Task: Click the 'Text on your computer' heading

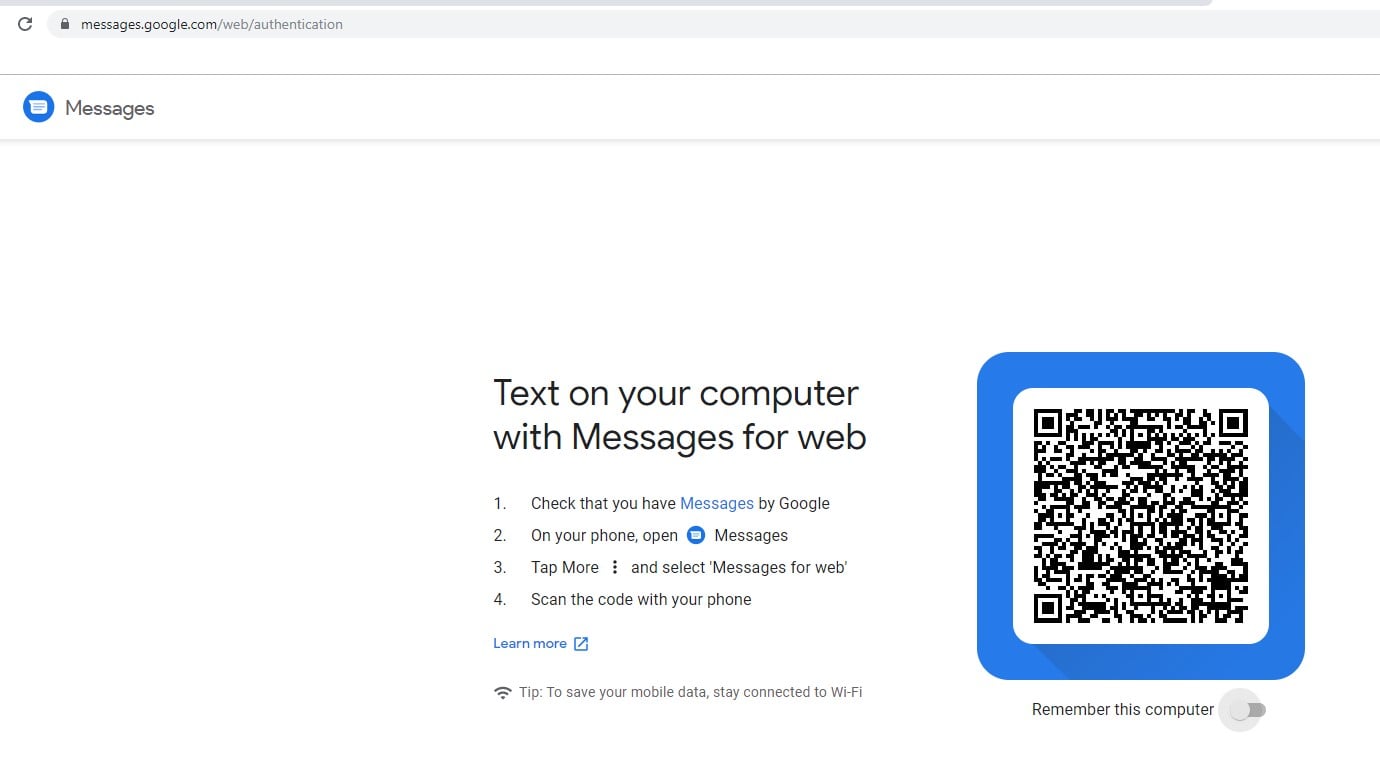Action: tap(679, 415)
